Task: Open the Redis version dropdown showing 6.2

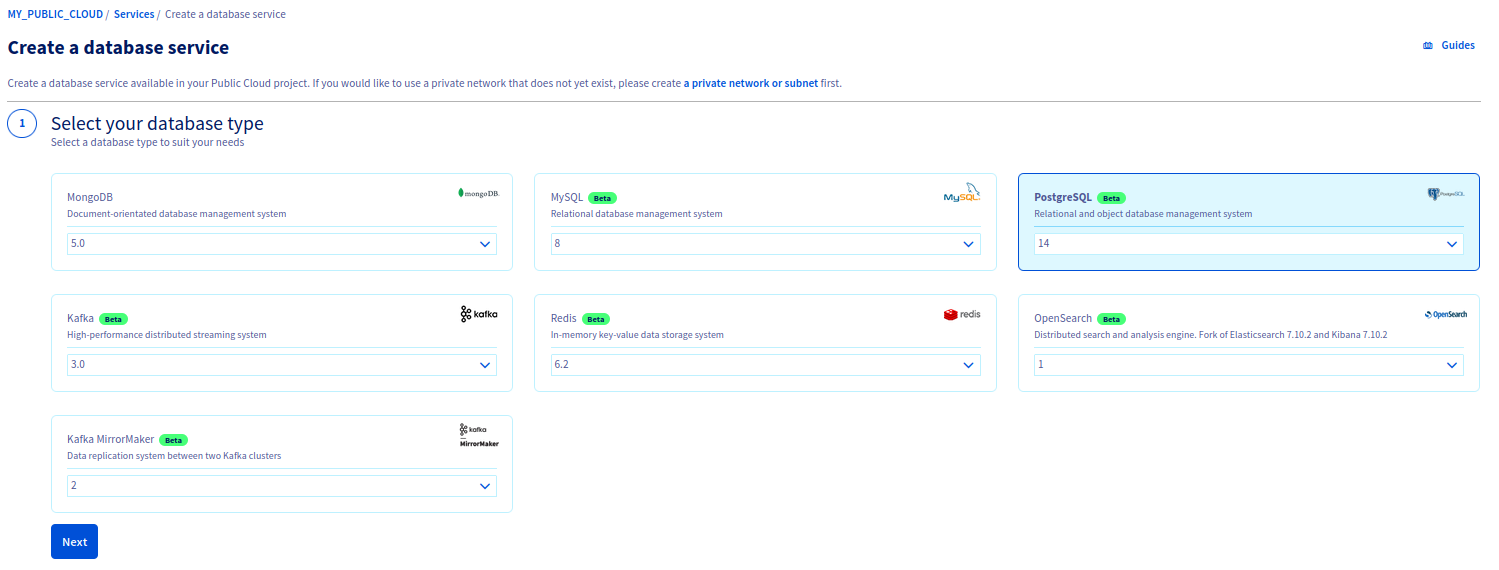Action: (x=765, y=365)
